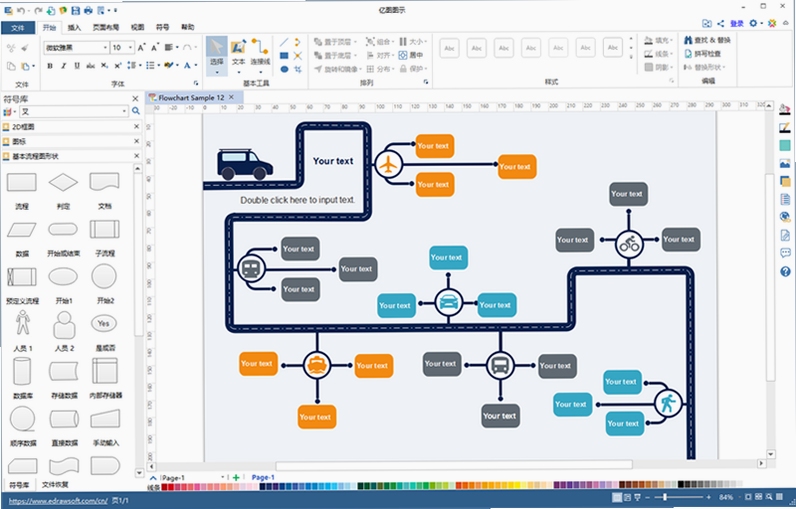Switch to the 符号 ribbon tab
796x509 pixels.
162,27
